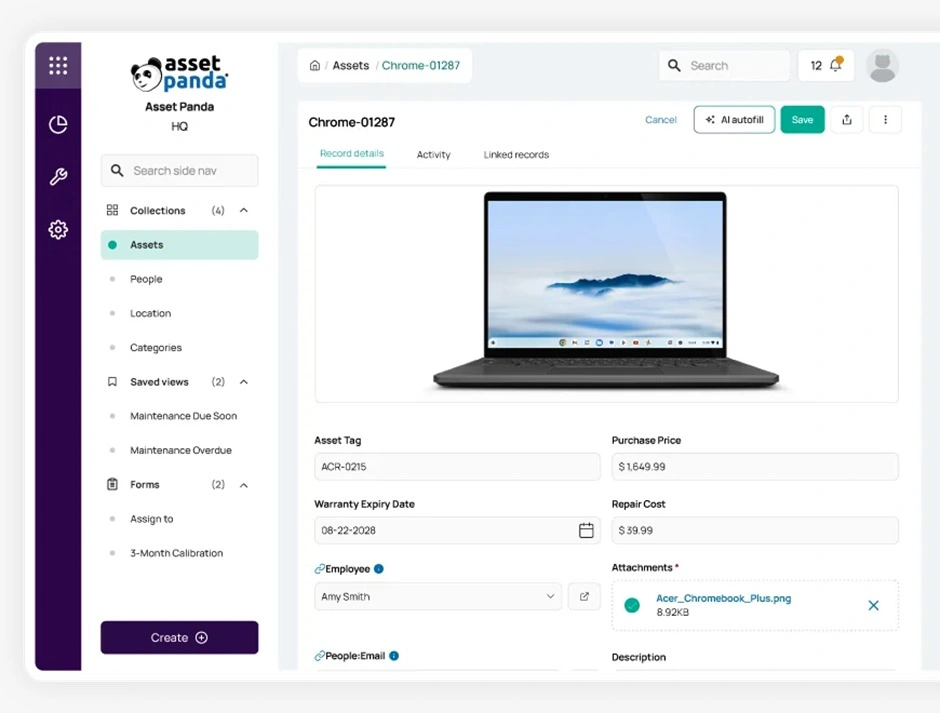Click the green Save button
Image resolution: width=940 pixels, height=713 pixels.
[x=802, y=119]
